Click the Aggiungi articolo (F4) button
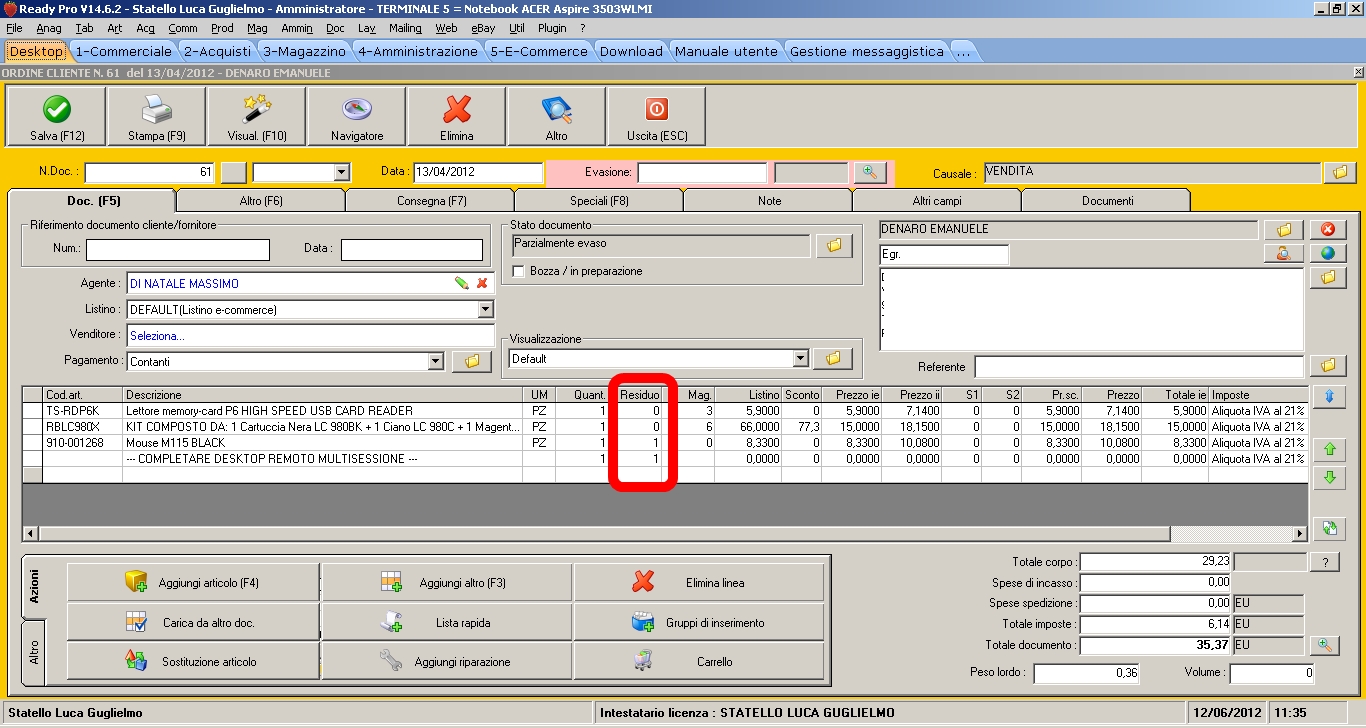Screen dimensions: 1366x728 tap(194, 582)
